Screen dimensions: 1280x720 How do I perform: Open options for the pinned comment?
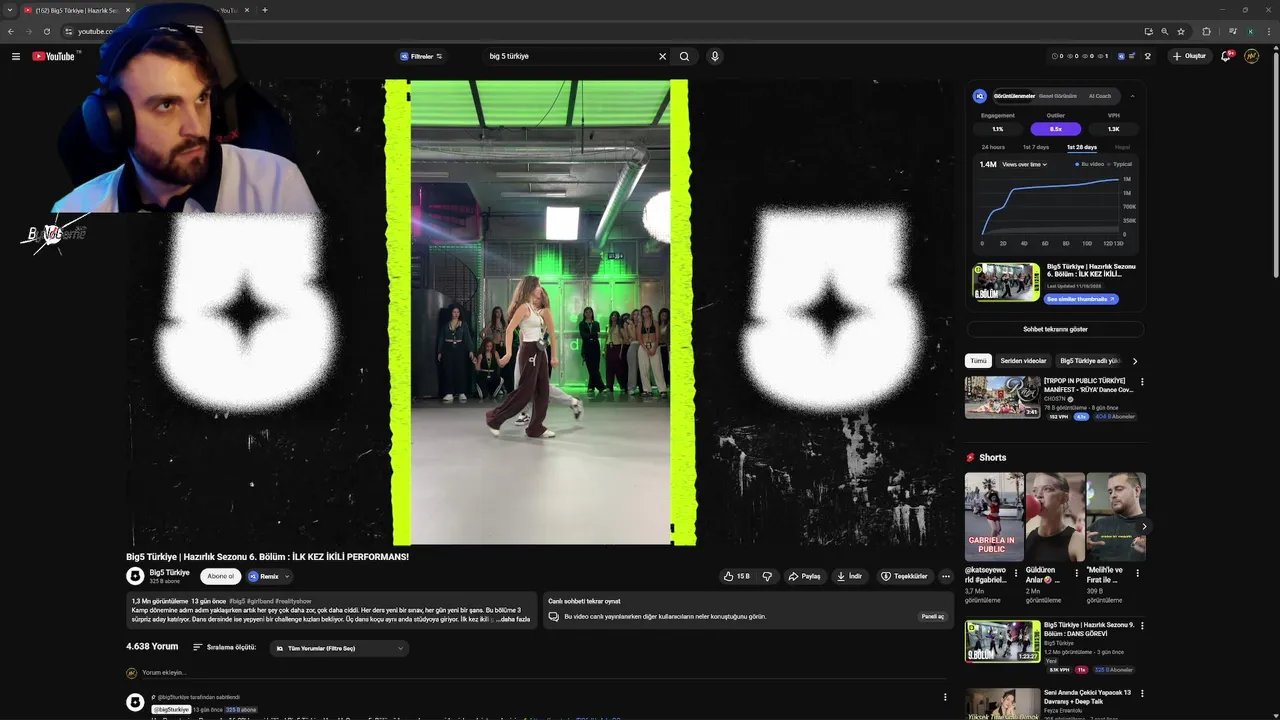point(945,697)
